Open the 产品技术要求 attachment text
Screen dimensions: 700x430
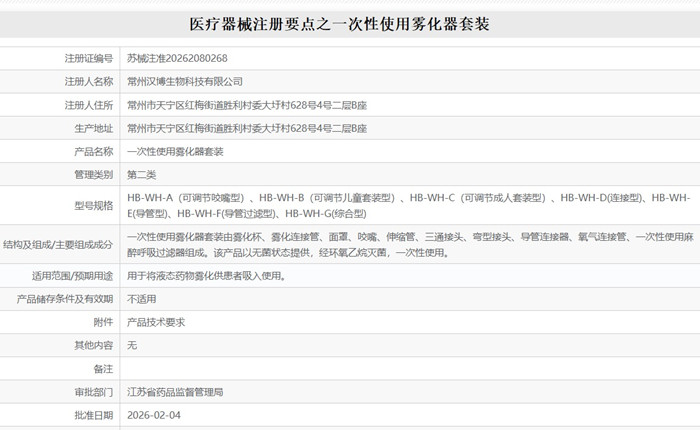pos(156,322)
